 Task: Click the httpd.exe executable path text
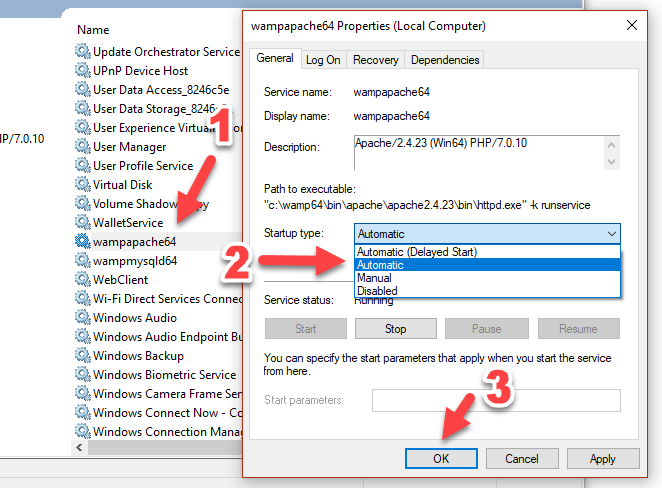tap(427, 205)
